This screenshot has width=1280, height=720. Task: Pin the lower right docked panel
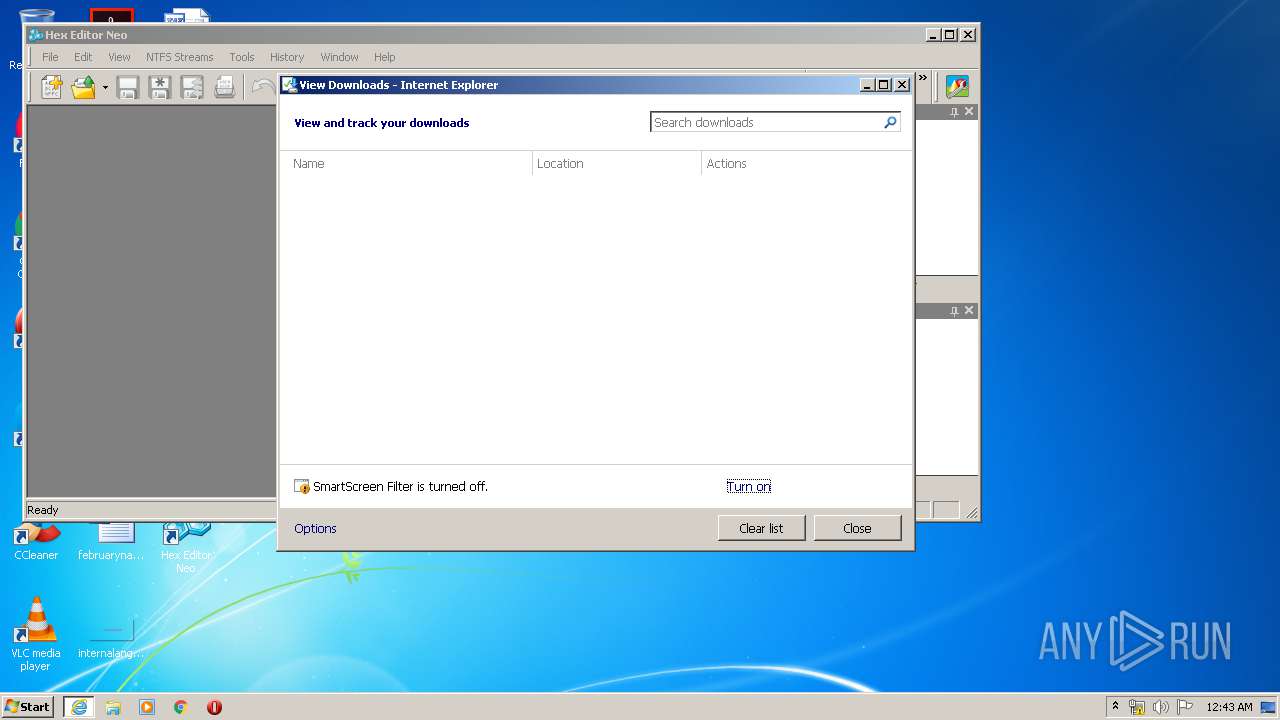(954, 311)
